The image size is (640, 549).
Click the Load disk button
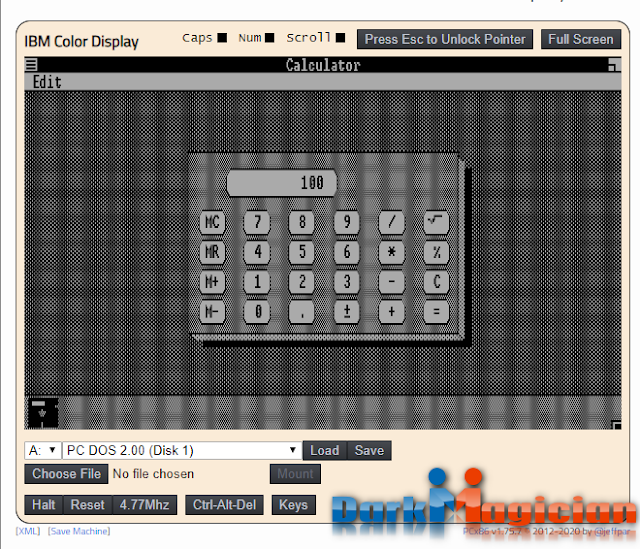[325, 451]
